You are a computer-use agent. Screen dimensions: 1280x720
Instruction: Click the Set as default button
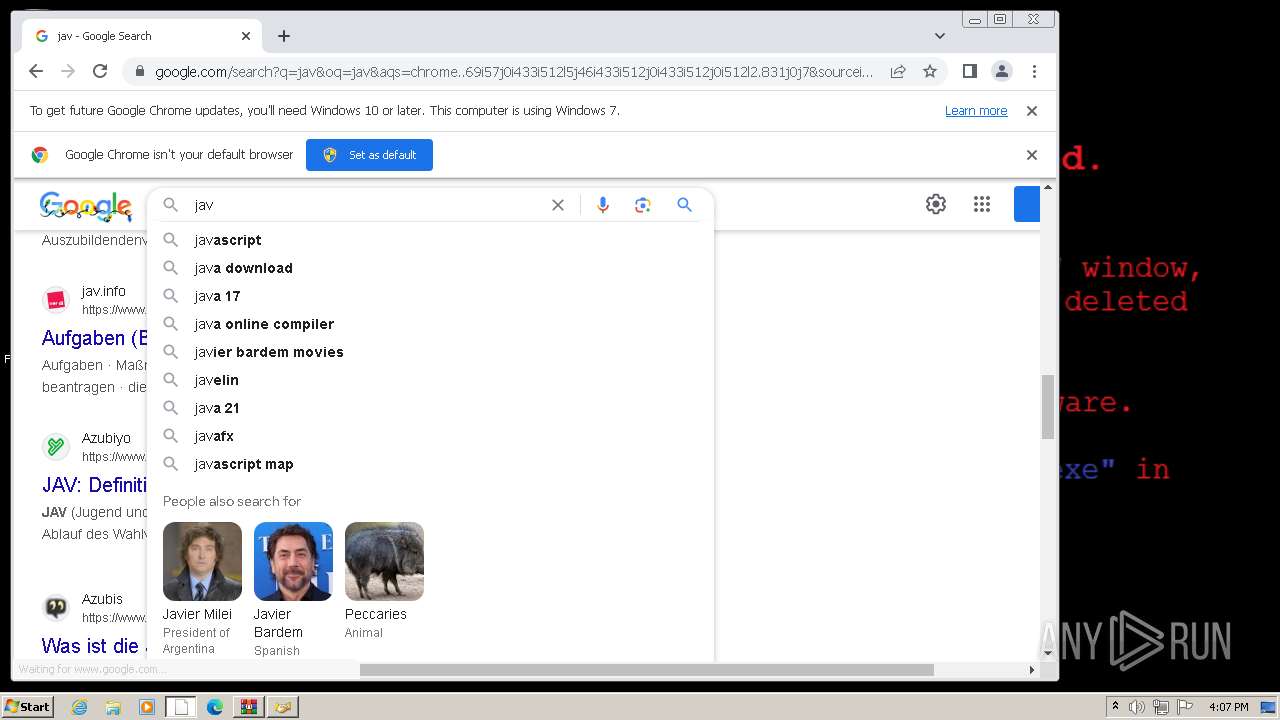[x=369, y=155]
